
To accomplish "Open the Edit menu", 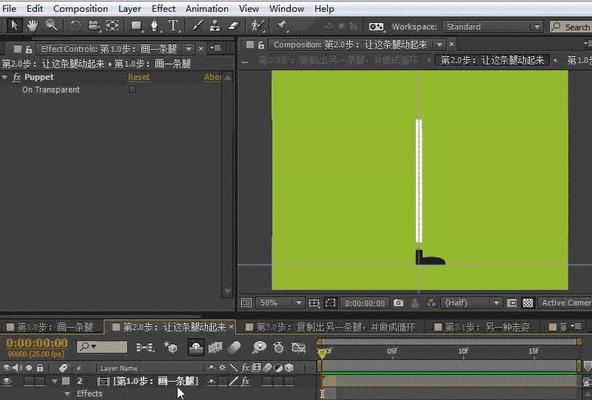I will coord(34,8).
